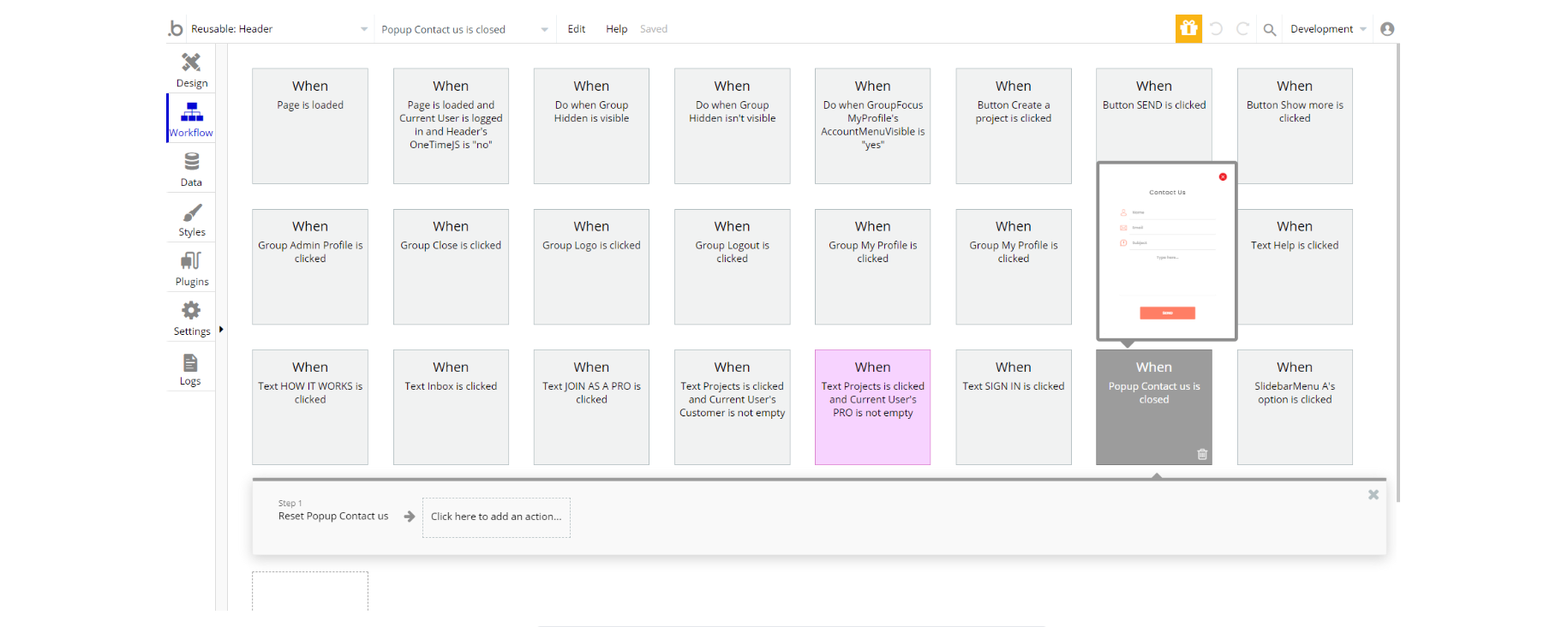This screenshot has height=627, width=1568.
Task: Open the Styles tab in sidebar
Action: point(191,219)
